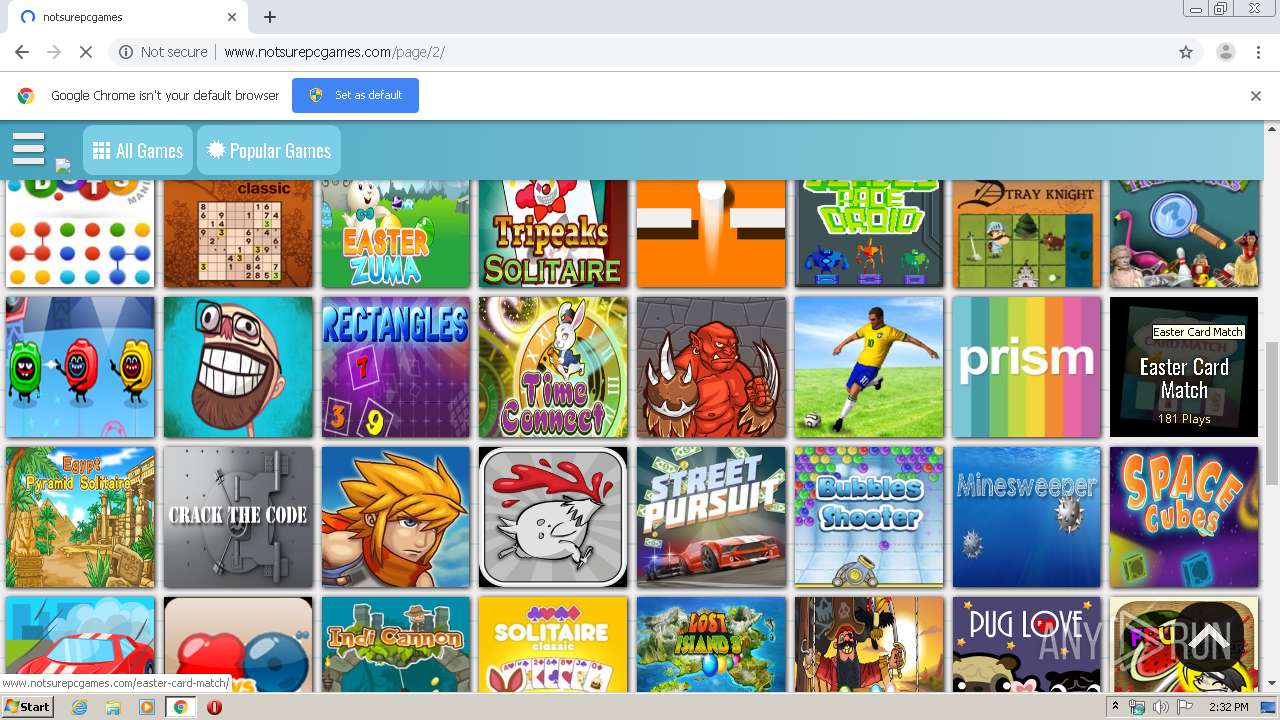1280x720 pixels.
Task: Open File Explorer from the taskbar
Action: tap(113, 707)
